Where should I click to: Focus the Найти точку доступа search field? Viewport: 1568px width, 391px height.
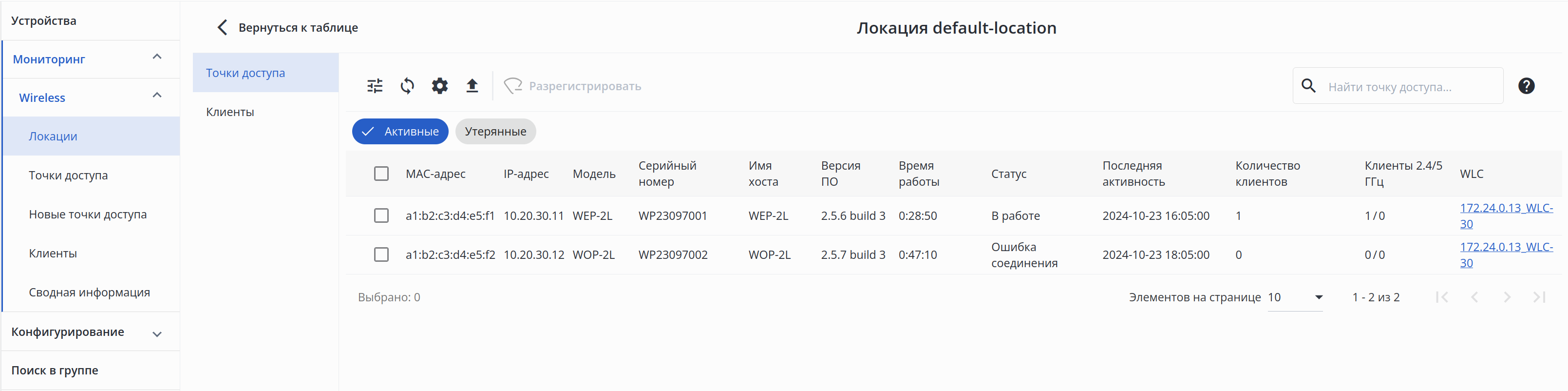pyautogui.click(x=1406, y=86)
